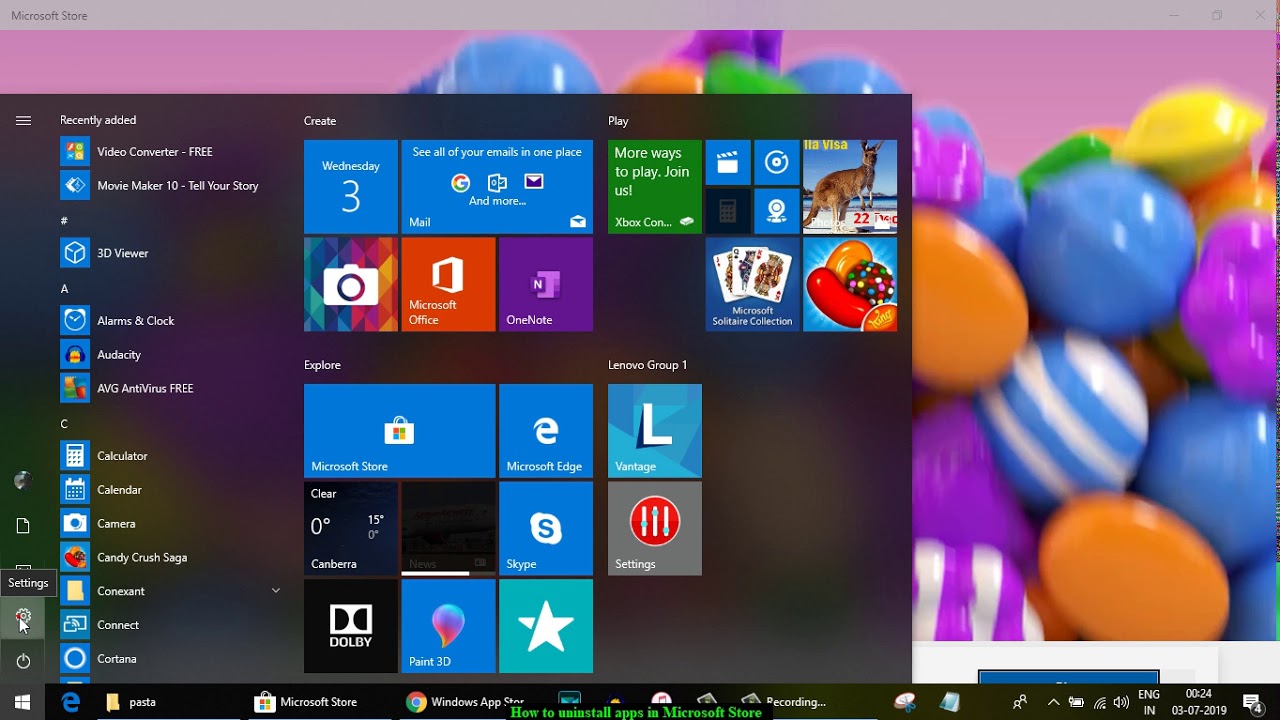Open the Microsoft Store tile

pyautogui.click(x=399, y=431)
